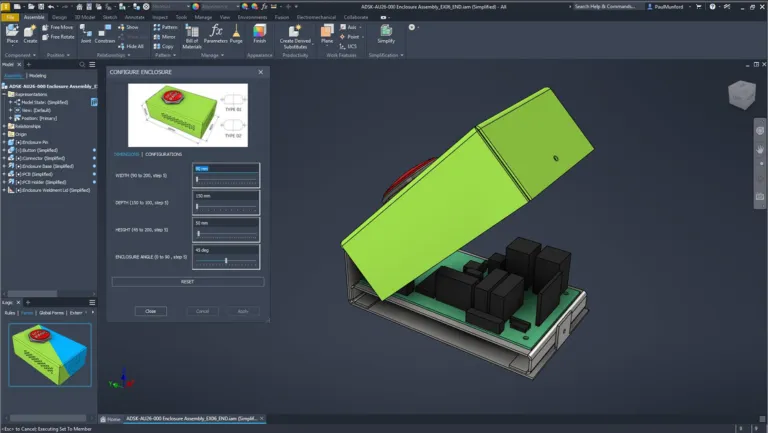Image resolution: width=768 pixels, height=433 pixels.
Task: Click the Cancel button in dialog
Action: [202, 311]
